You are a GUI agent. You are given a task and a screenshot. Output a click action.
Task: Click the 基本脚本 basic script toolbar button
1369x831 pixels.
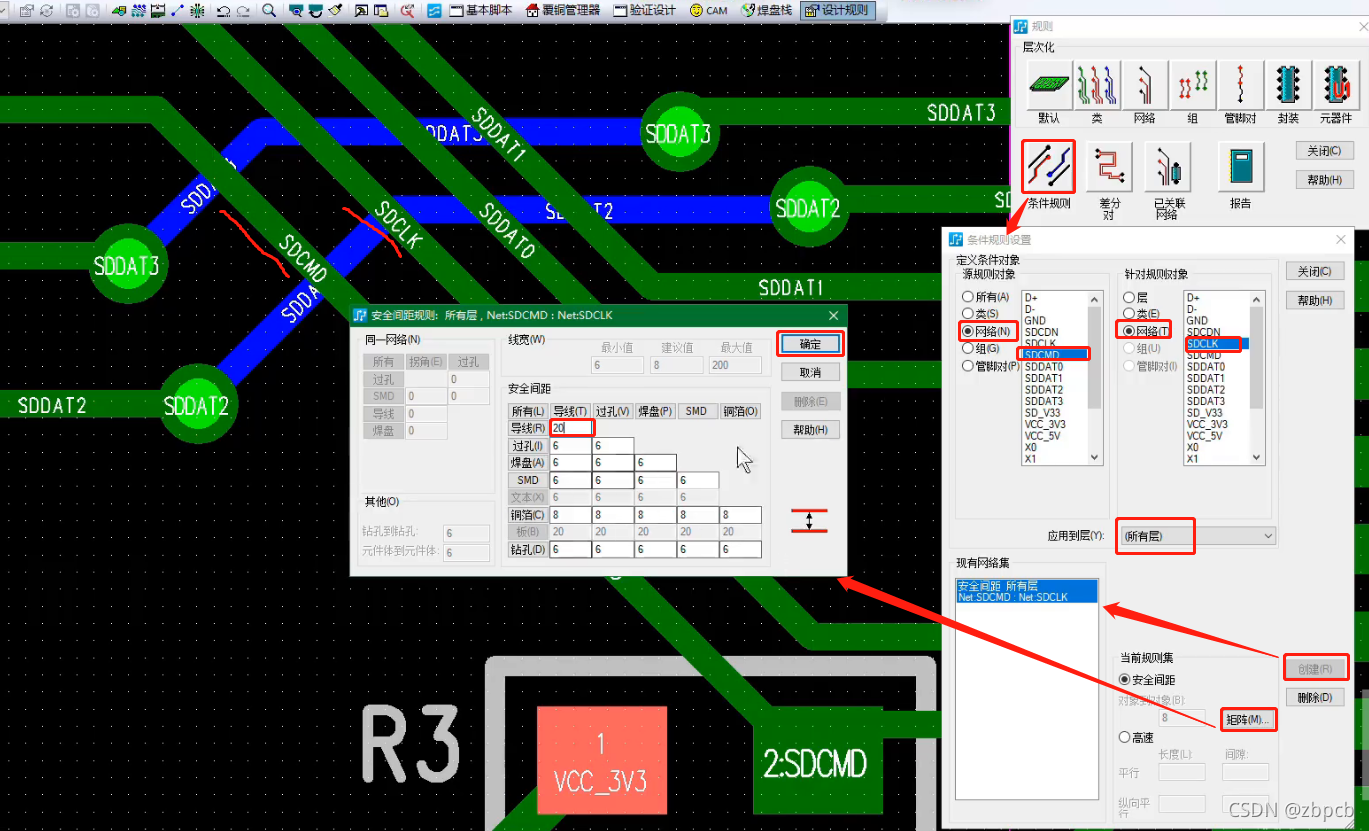click(480, 11)
